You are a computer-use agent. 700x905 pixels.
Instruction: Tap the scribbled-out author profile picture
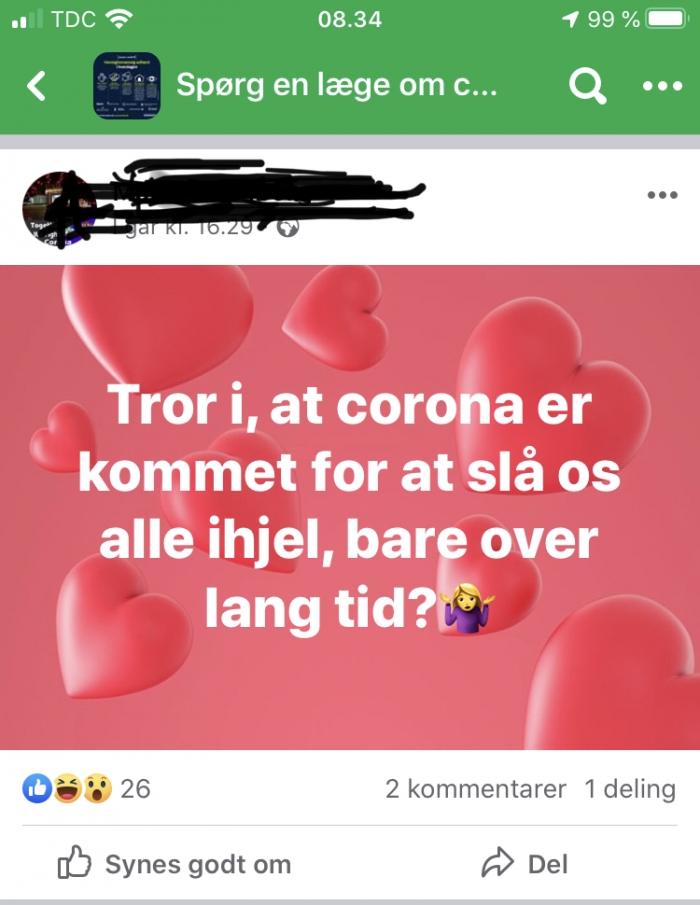[x=59, y=209]
